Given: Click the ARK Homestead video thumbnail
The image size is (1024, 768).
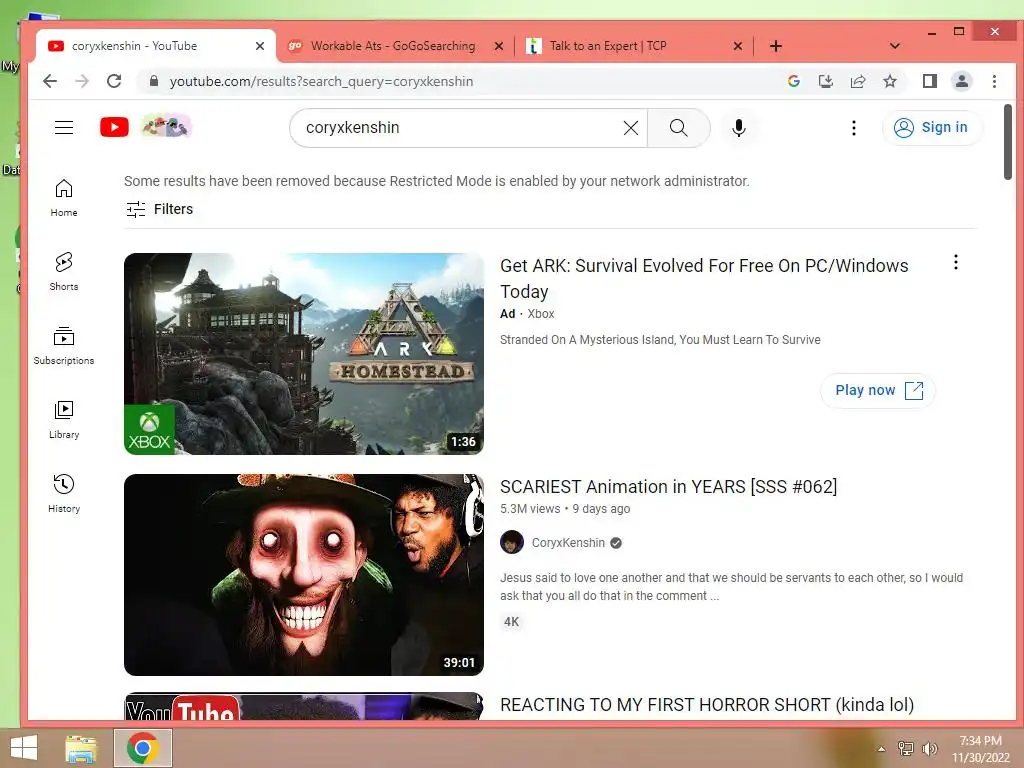Looking at the screenshot, I should (x=304, y=353).
